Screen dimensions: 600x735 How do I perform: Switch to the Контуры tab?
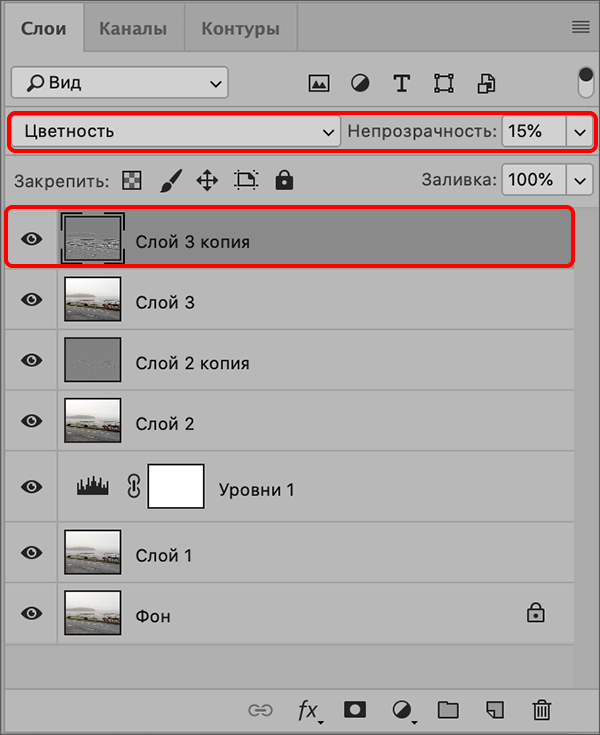click(240, 28)
